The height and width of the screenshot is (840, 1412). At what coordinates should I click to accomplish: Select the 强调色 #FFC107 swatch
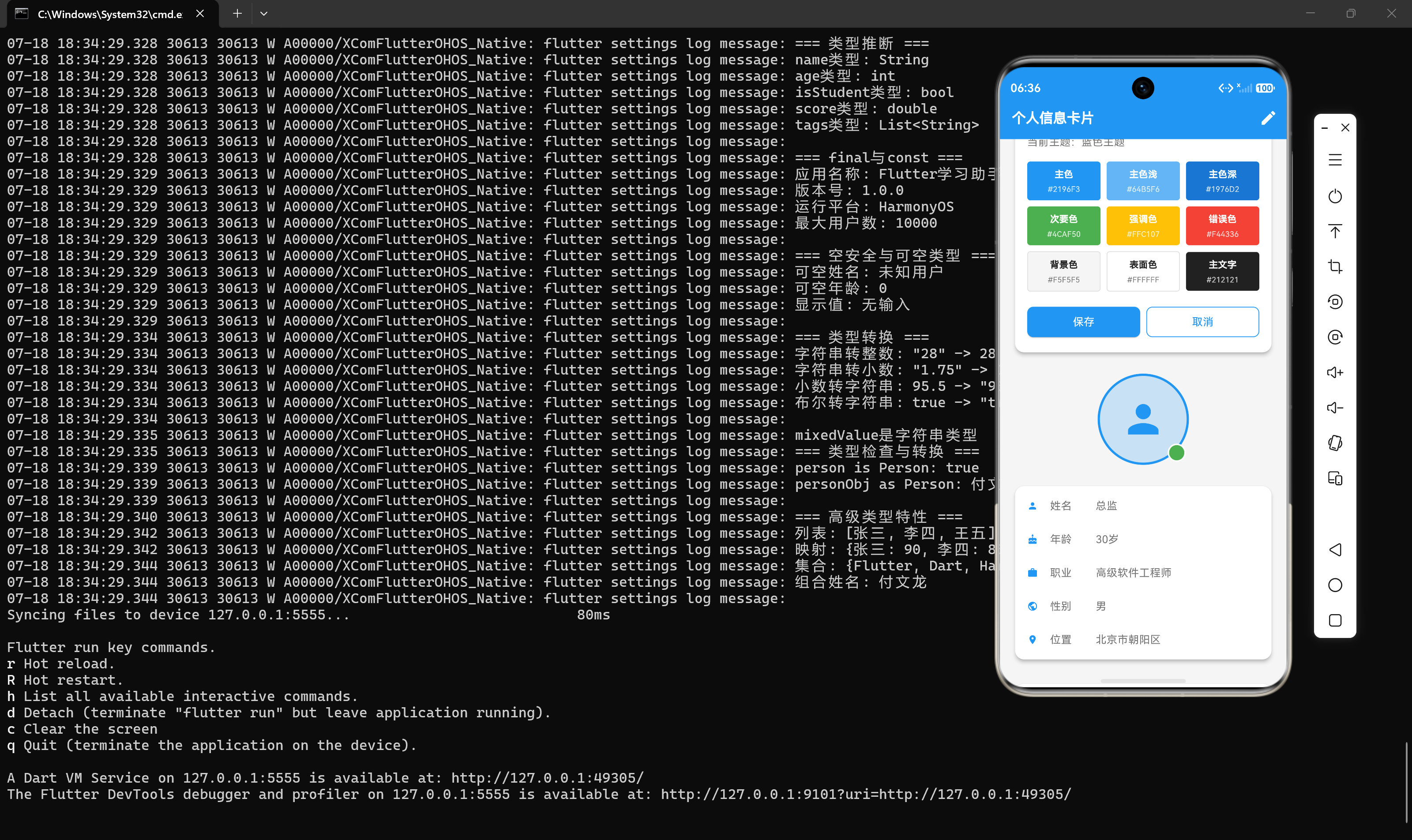tap(1142, 226)
